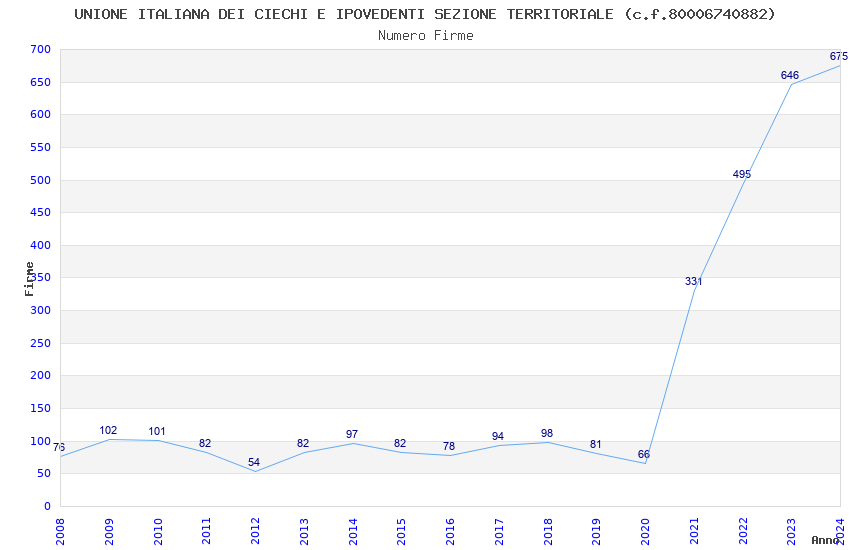Click data label 98 for 2018
The width and height of the screenshot is (850, 550).
click(x=547, y=433)
